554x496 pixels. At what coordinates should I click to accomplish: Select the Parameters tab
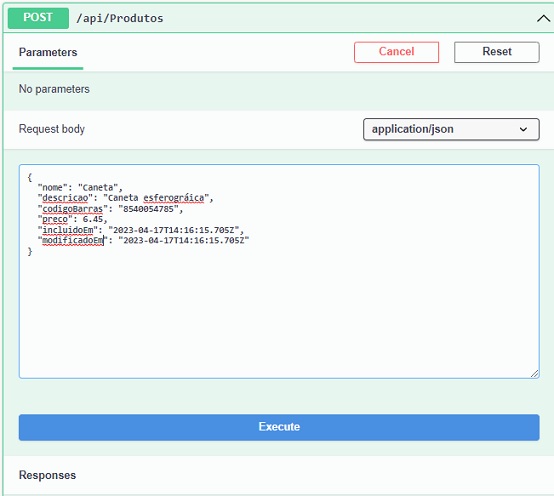pos(48,52)
